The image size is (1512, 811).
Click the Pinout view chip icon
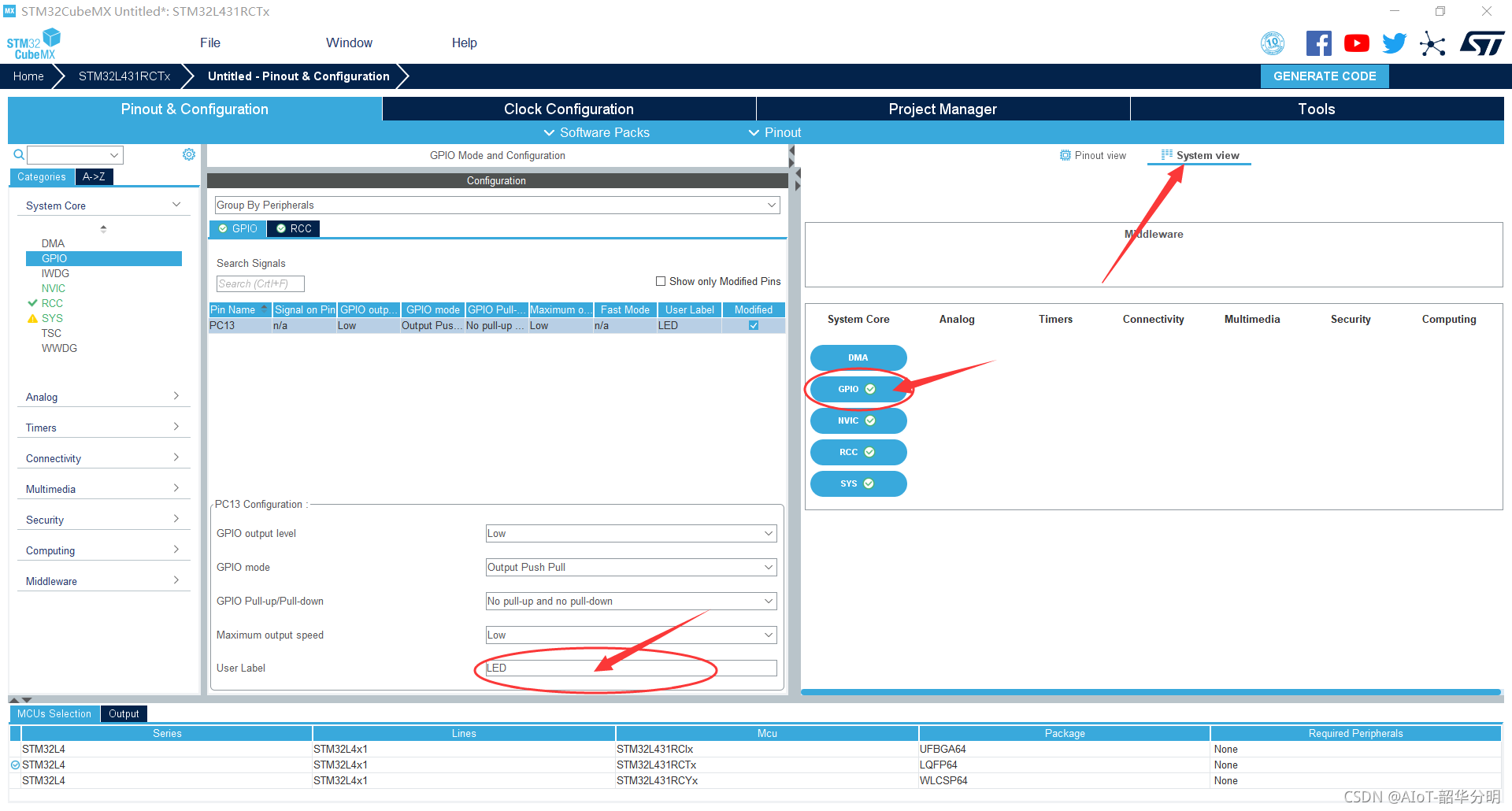(1065, 155)
